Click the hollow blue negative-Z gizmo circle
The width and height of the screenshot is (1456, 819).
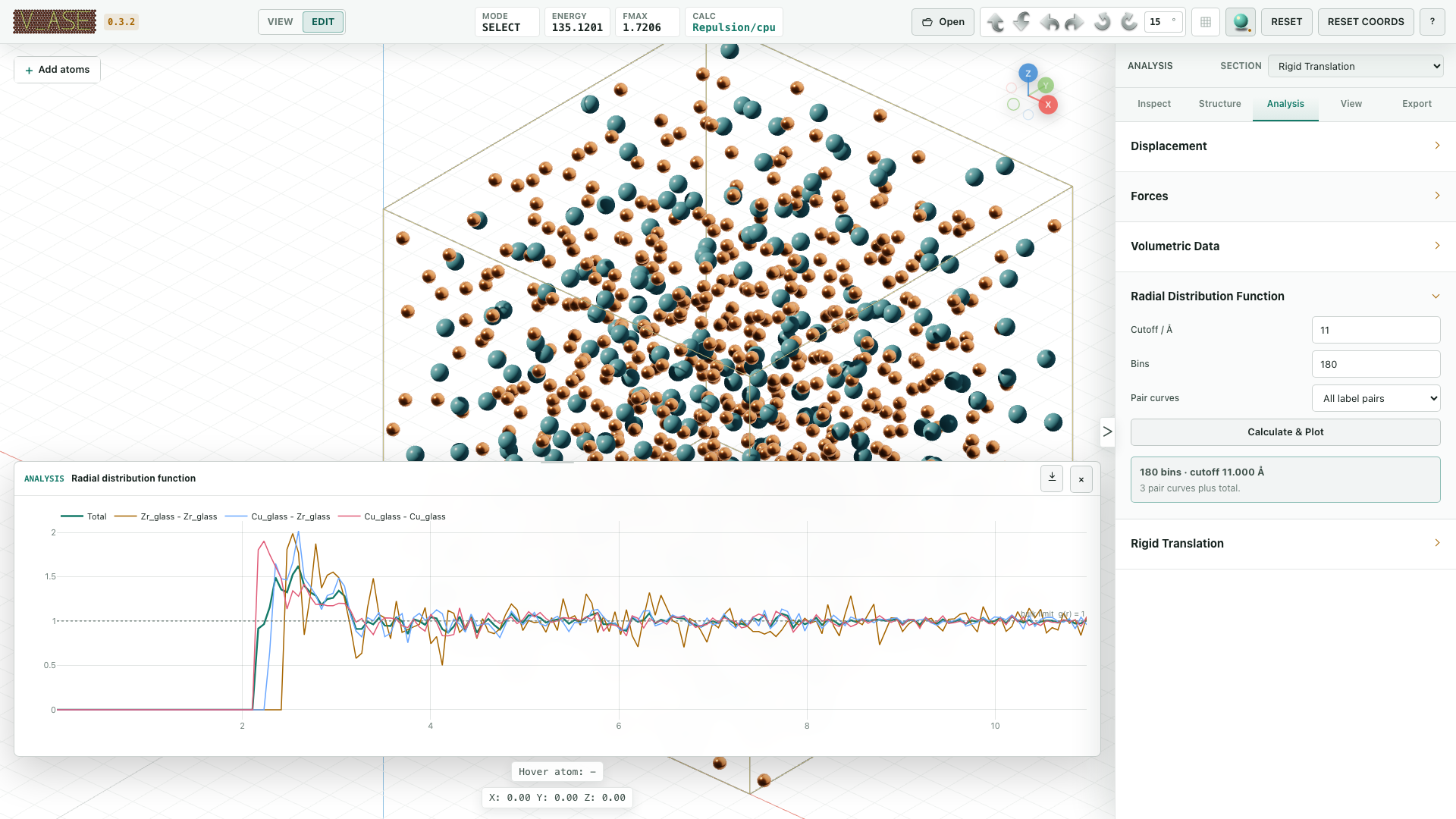(x=1028, y=115)
